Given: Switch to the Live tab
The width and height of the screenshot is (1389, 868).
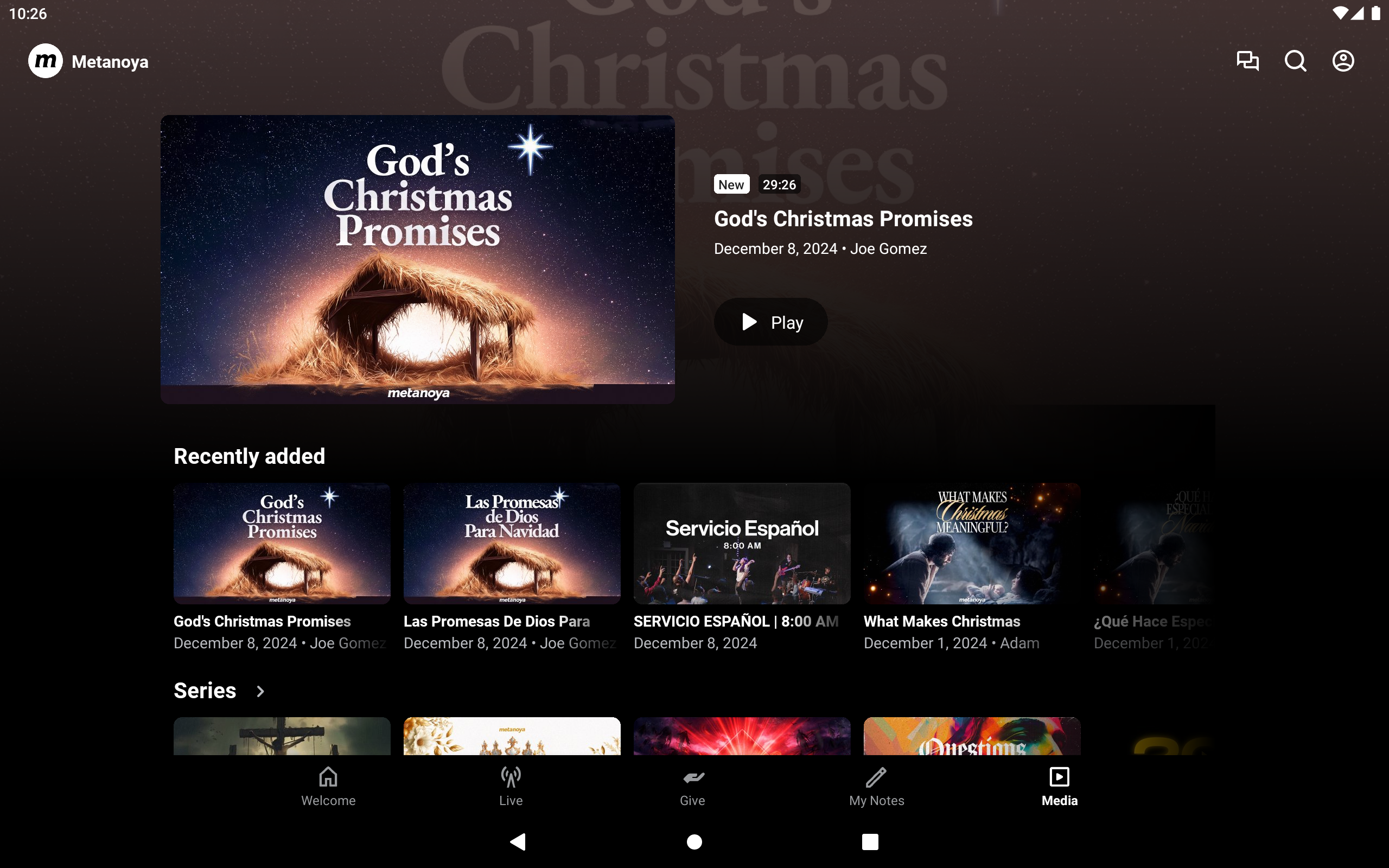Looking at the screenshot, I should click(511, 787).
